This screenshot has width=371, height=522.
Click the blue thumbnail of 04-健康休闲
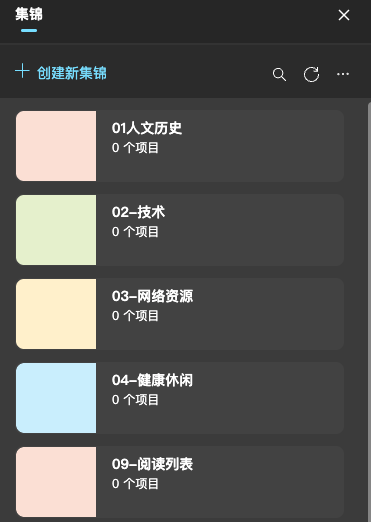[x=56, y=398]
